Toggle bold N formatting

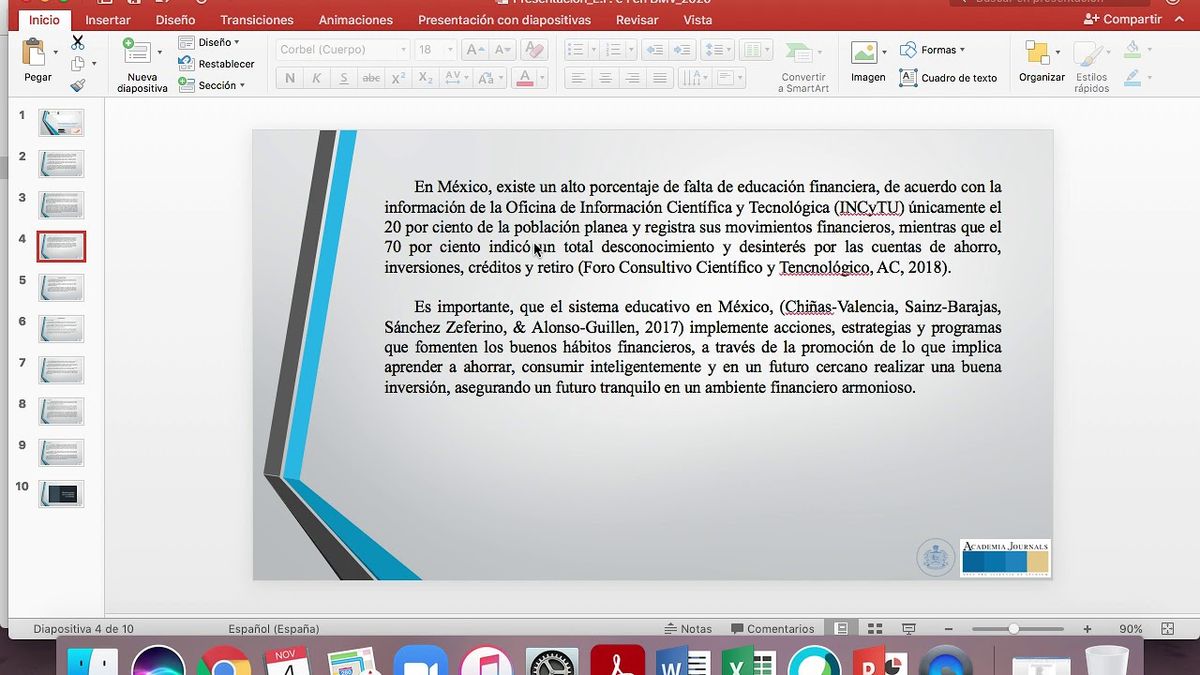click(290, 78)
